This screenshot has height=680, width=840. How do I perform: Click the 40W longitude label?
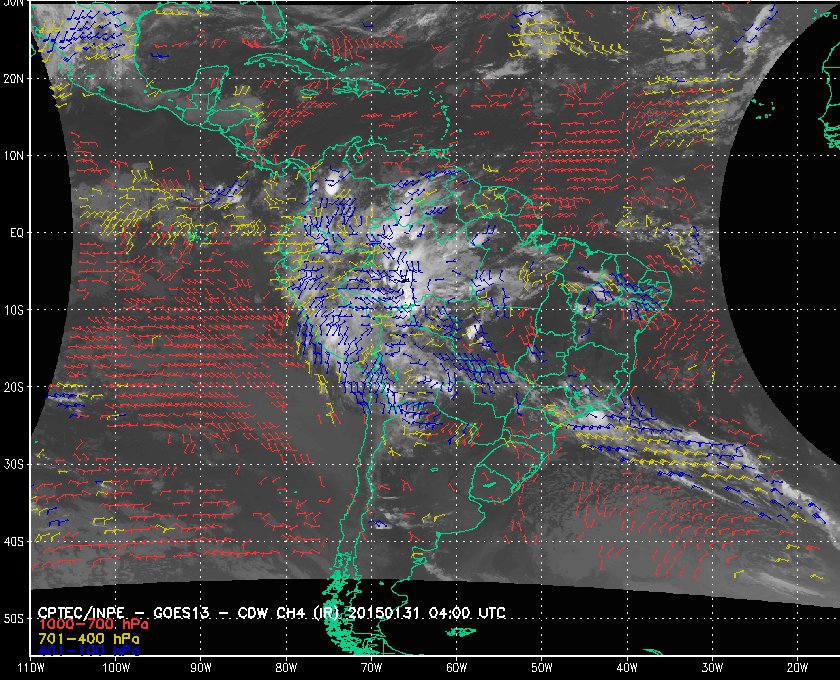point(627,668)
